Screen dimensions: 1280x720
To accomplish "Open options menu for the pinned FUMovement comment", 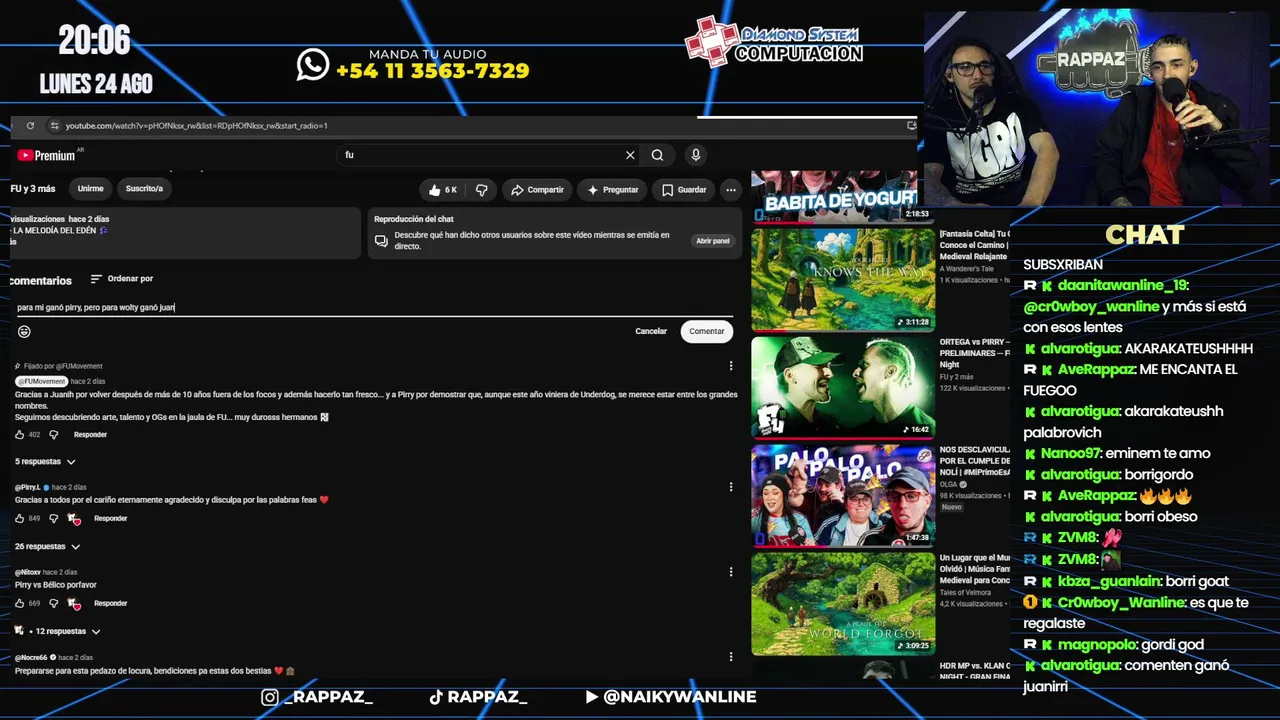I will click(731, 366).
